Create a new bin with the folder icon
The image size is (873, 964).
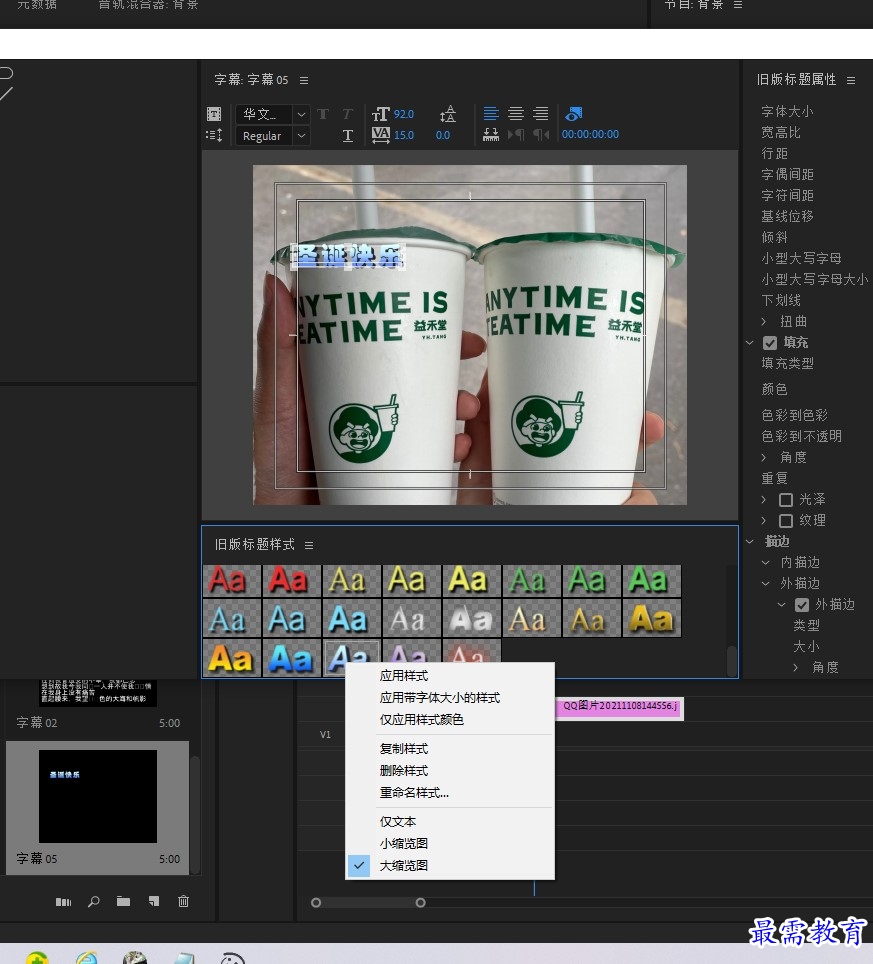[124, 901]
